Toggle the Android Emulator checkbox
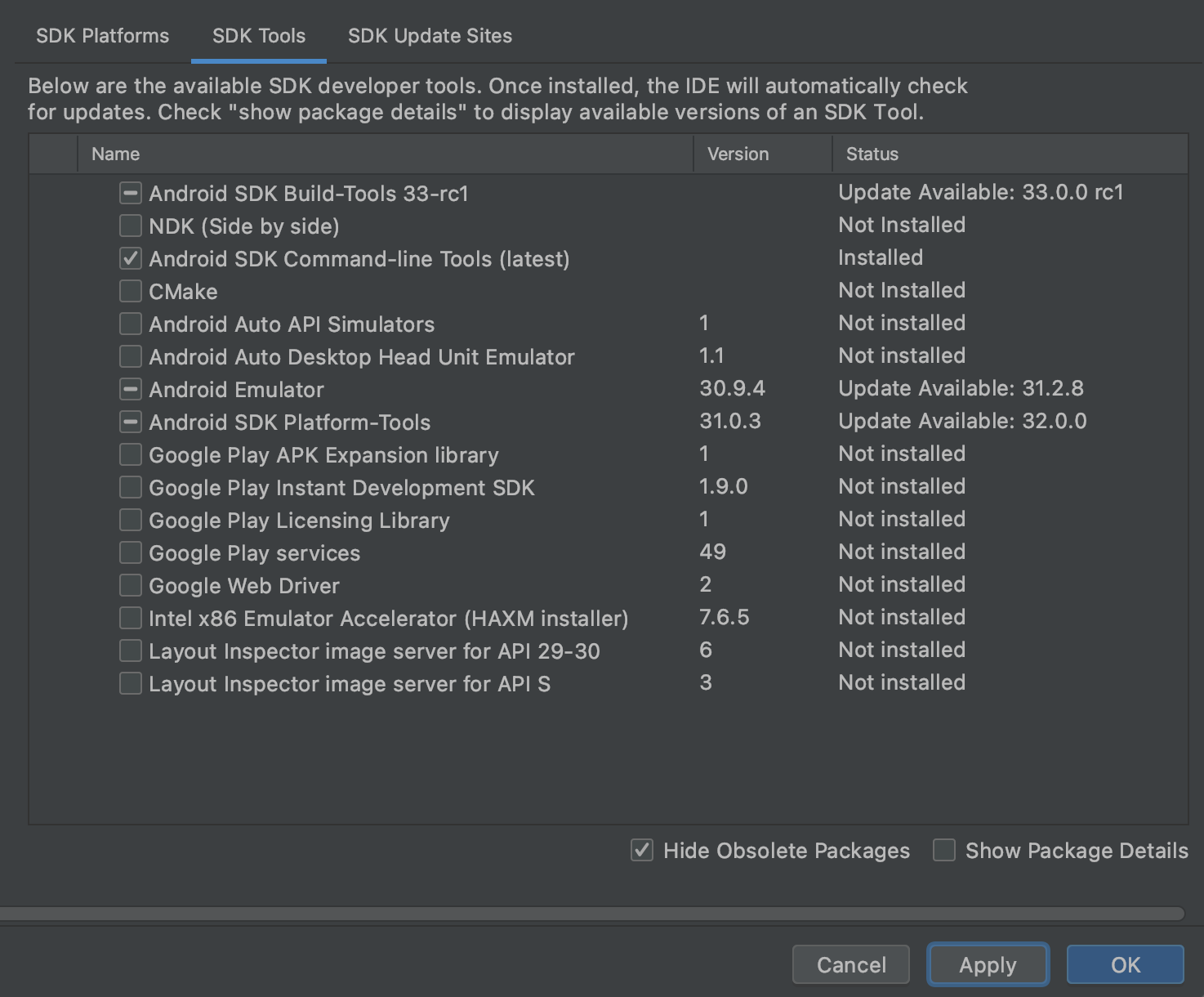The image size is (1204, 997). pyautogui.click(x=131, y=390)
